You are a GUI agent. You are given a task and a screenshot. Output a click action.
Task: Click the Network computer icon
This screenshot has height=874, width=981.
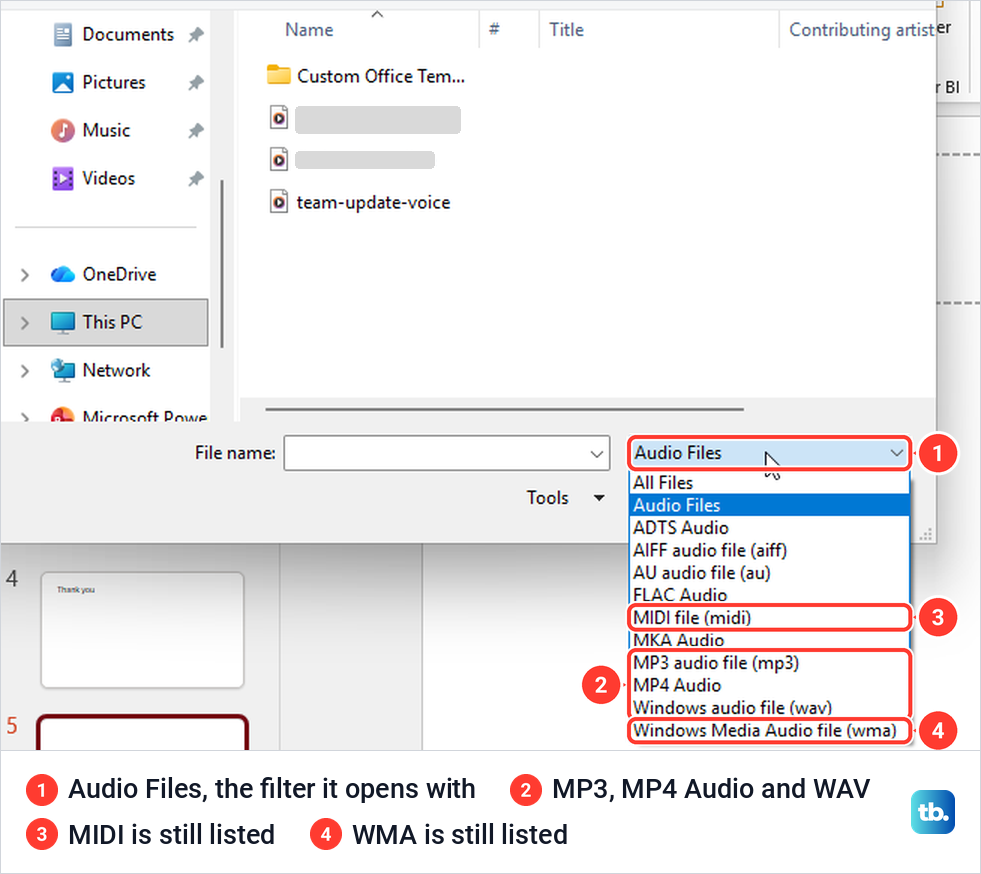(x=63, y=370)
